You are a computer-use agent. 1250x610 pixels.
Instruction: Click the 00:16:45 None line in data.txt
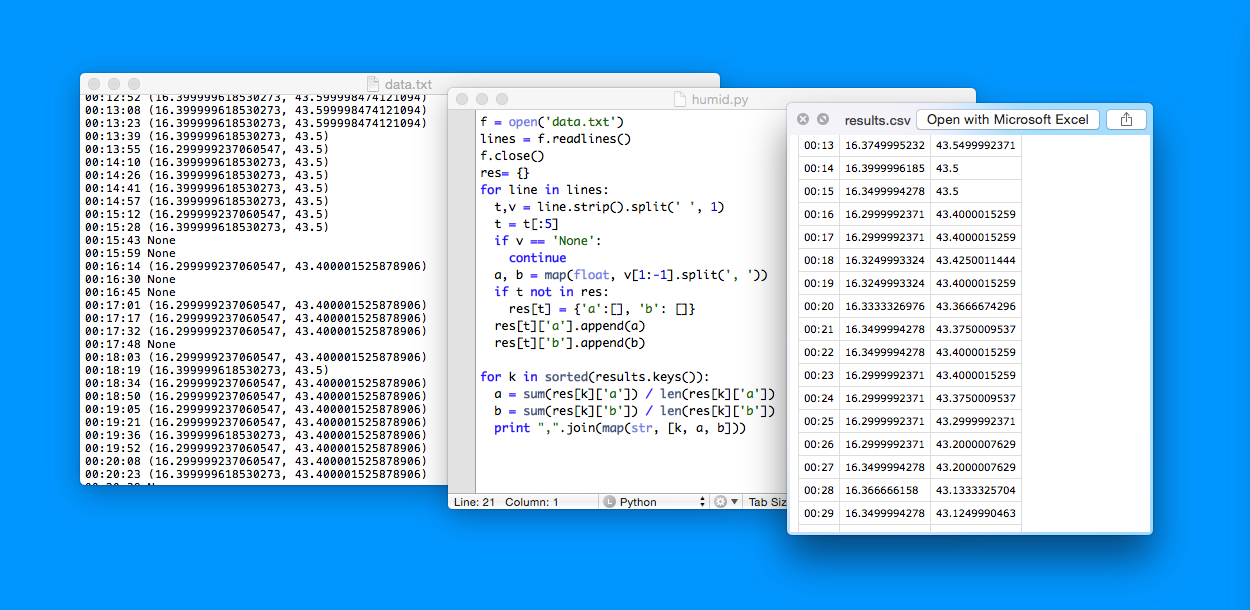coord(130,292)
